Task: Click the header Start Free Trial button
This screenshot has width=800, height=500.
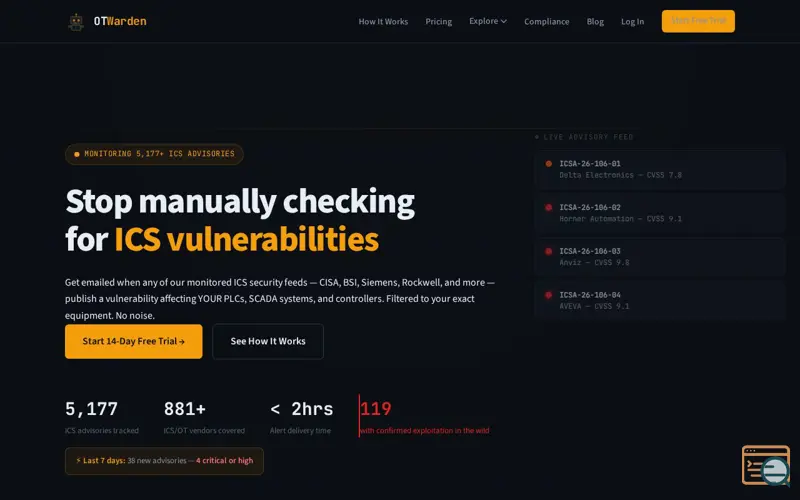Action: pyautogui.click(x=698, y=21)
